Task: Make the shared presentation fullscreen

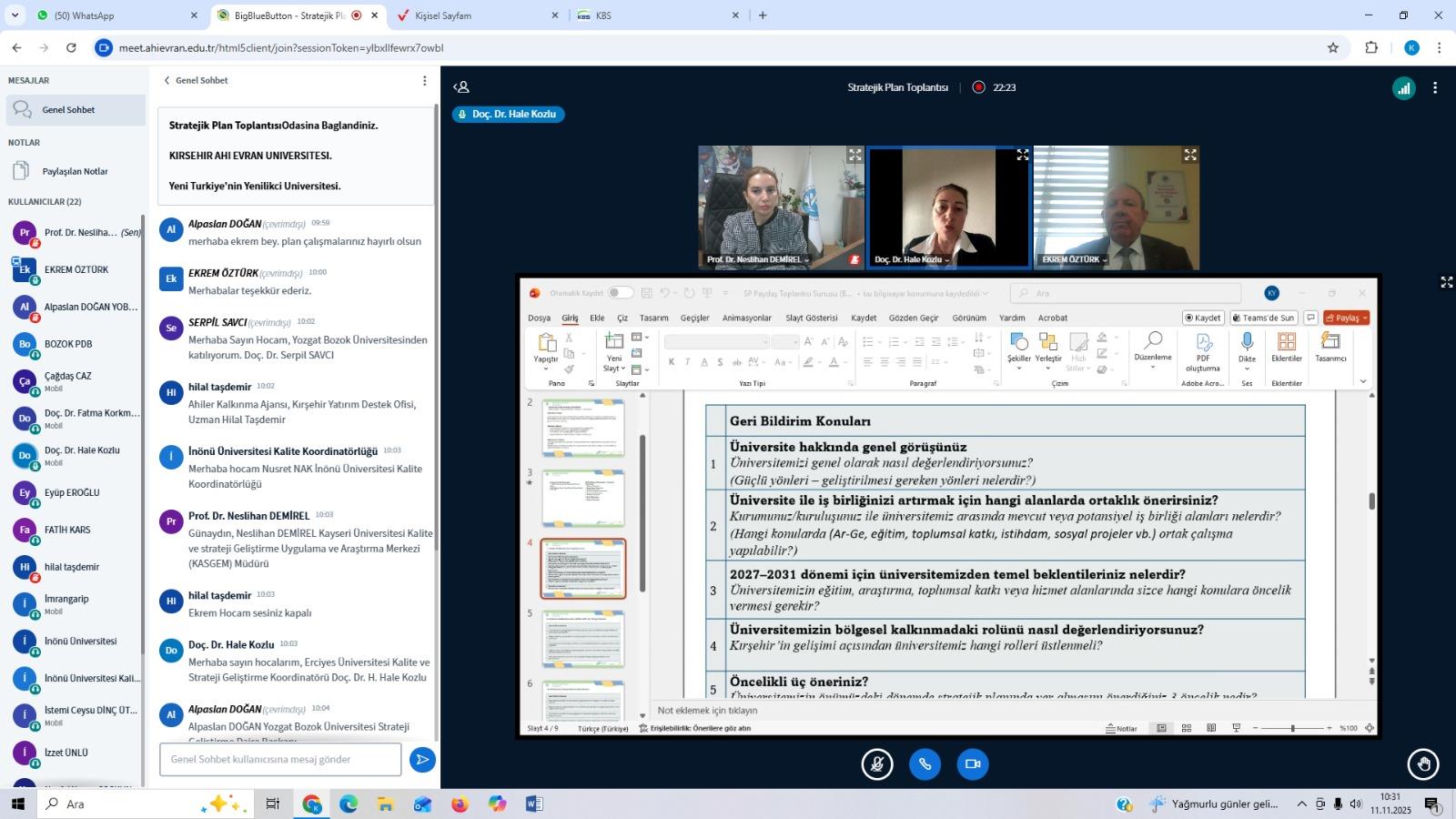Action: pyautogui.click(x=1446, y=282)
